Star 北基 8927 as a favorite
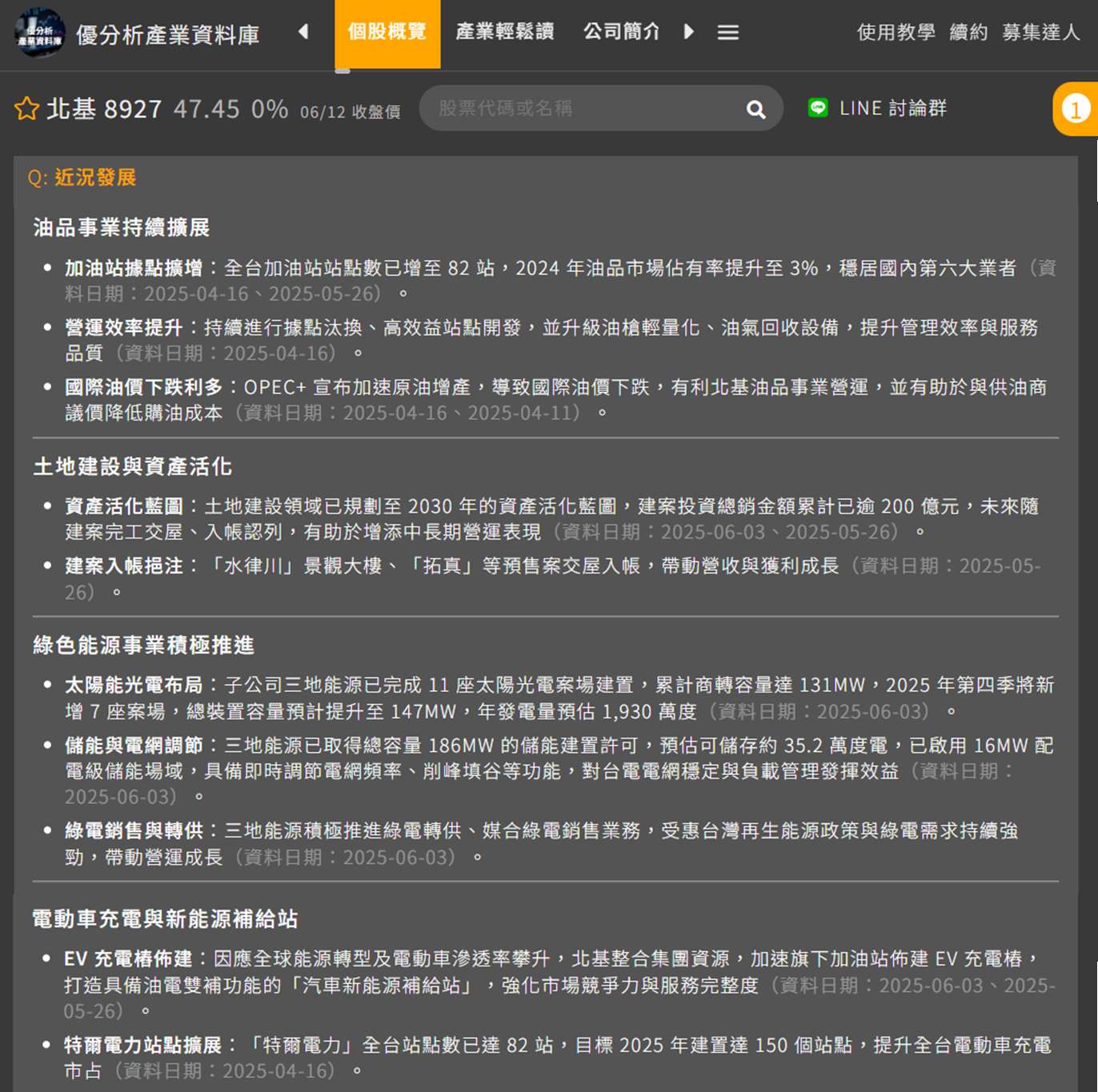 point(26,108)
